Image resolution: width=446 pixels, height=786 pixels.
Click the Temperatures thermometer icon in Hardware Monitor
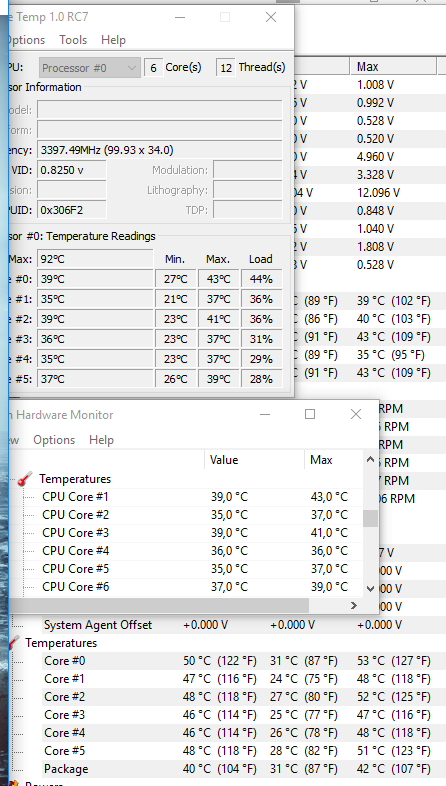25,479
